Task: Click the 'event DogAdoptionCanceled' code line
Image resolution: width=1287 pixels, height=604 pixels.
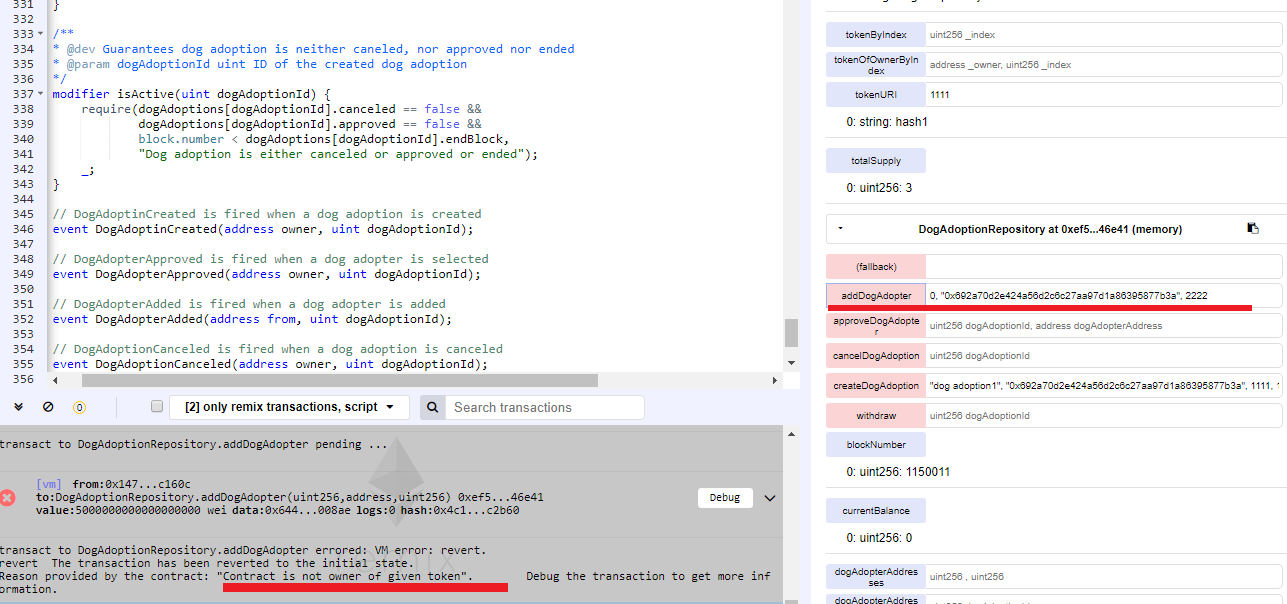Action: pyautogui.click(x=270, y=364)
